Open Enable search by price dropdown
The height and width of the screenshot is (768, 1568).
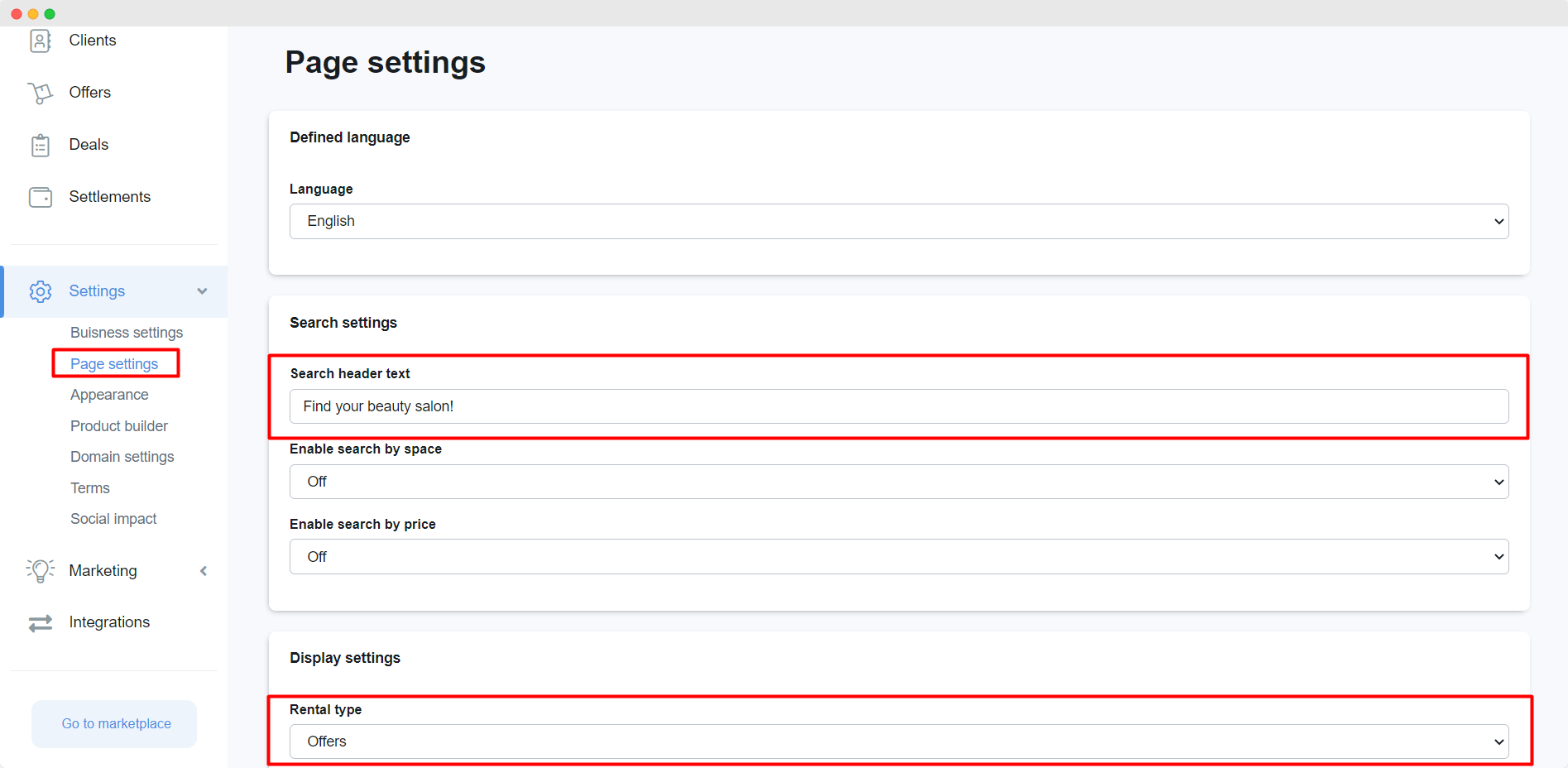click(x=899, y=557)
